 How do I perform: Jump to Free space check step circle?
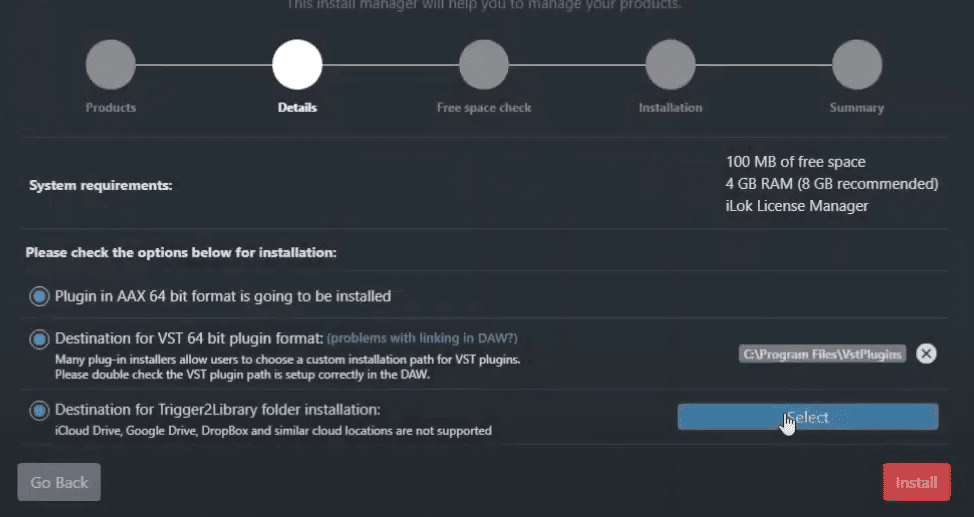pos(484,65)
